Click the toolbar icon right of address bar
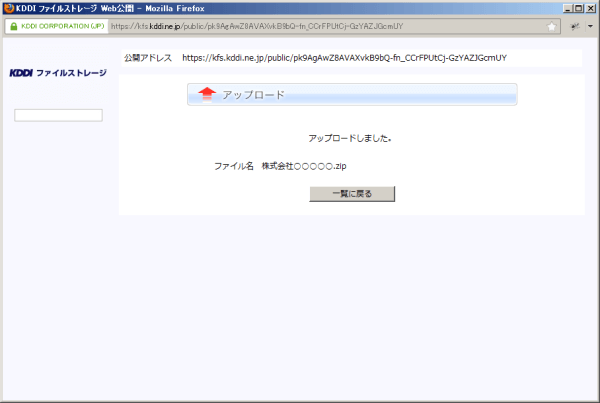The width and height of the screenshot is (600, 403). click(574, 26)
